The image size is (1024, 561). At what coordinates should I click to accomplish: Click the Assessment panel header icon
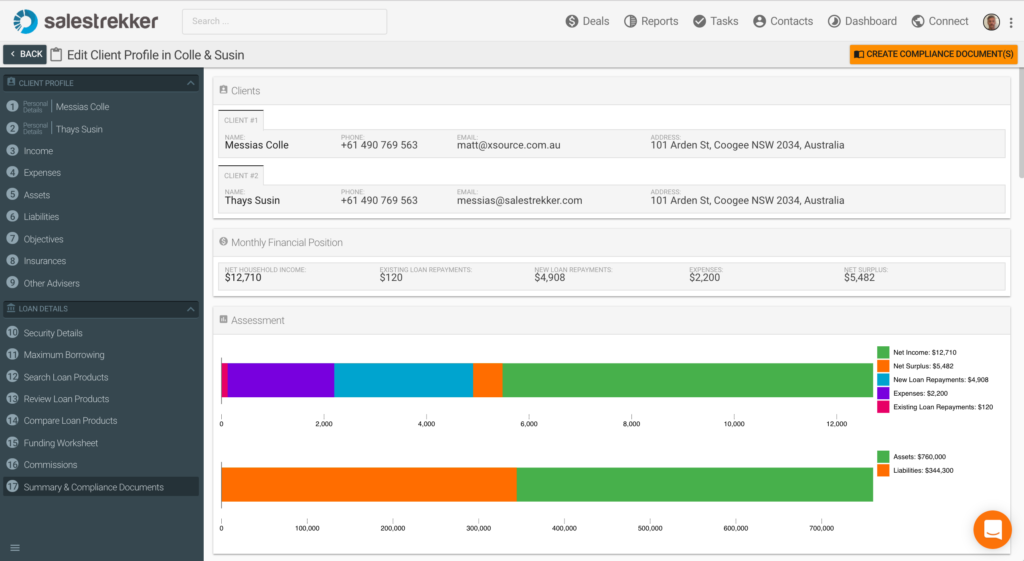click(x=223, y=319)
